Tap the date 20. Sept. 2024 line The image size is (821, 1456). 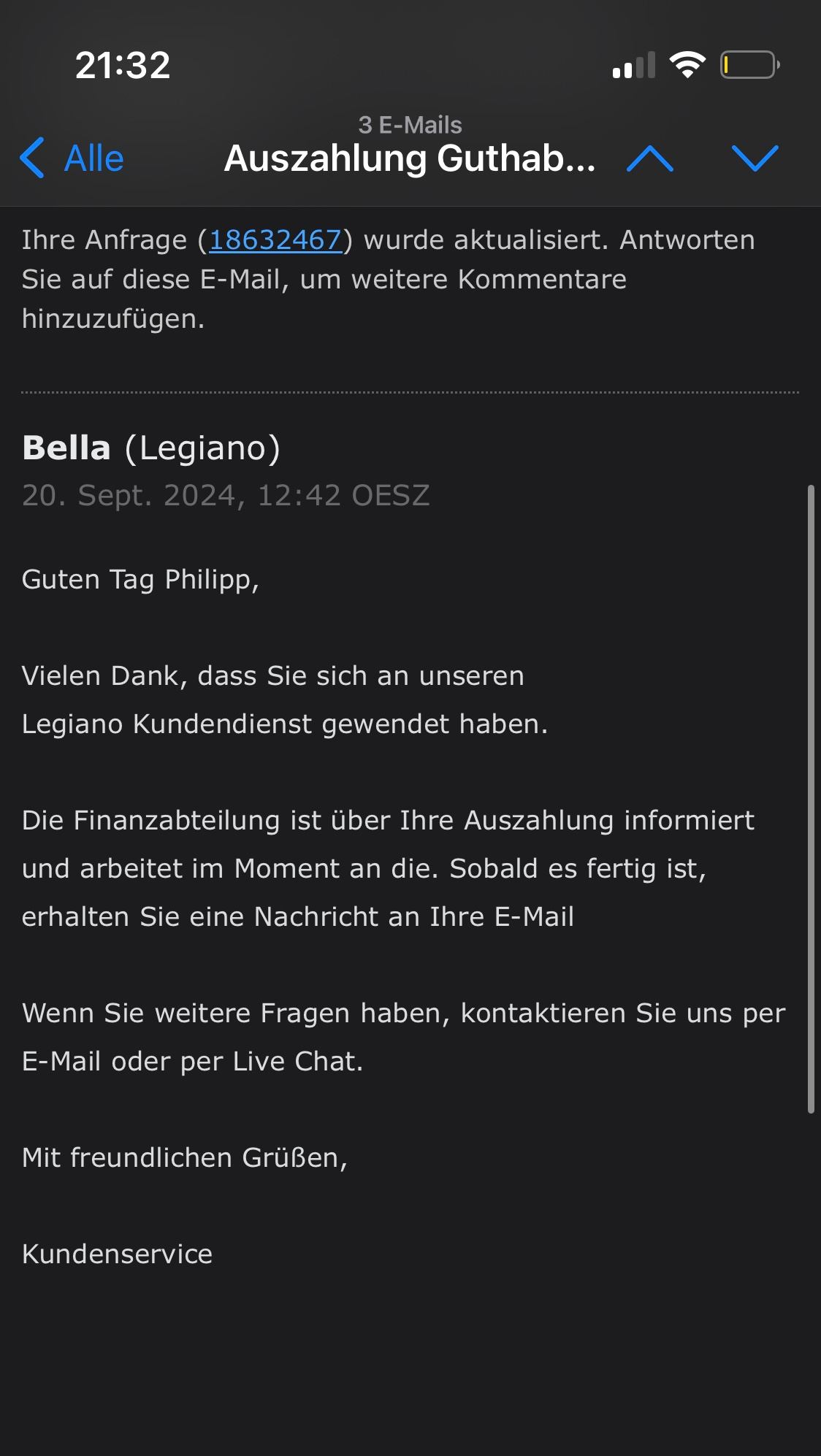coord(226,495)
